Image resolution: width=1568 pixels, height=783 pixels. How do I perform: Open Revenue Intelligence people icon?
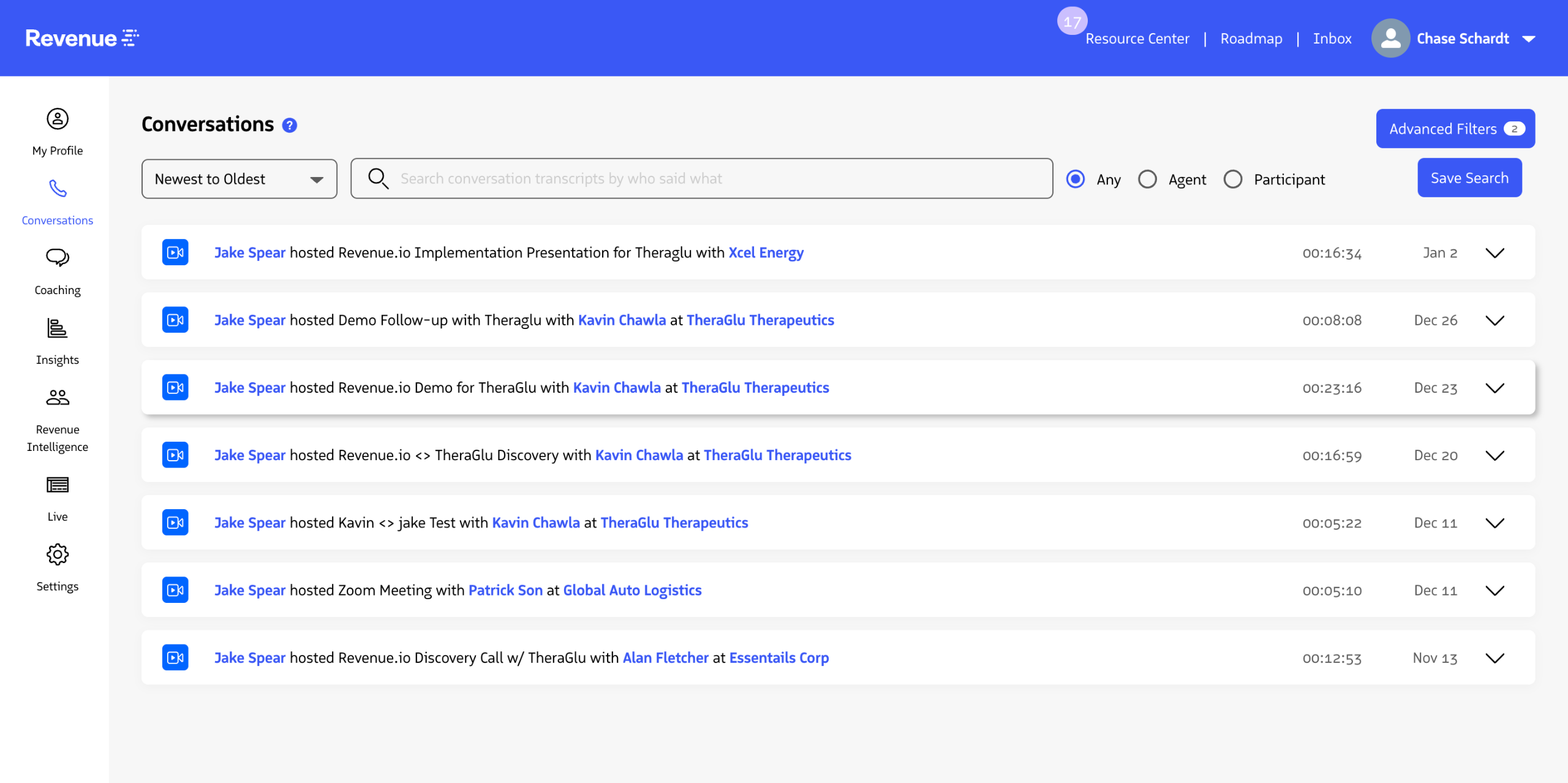coord(58,398)
